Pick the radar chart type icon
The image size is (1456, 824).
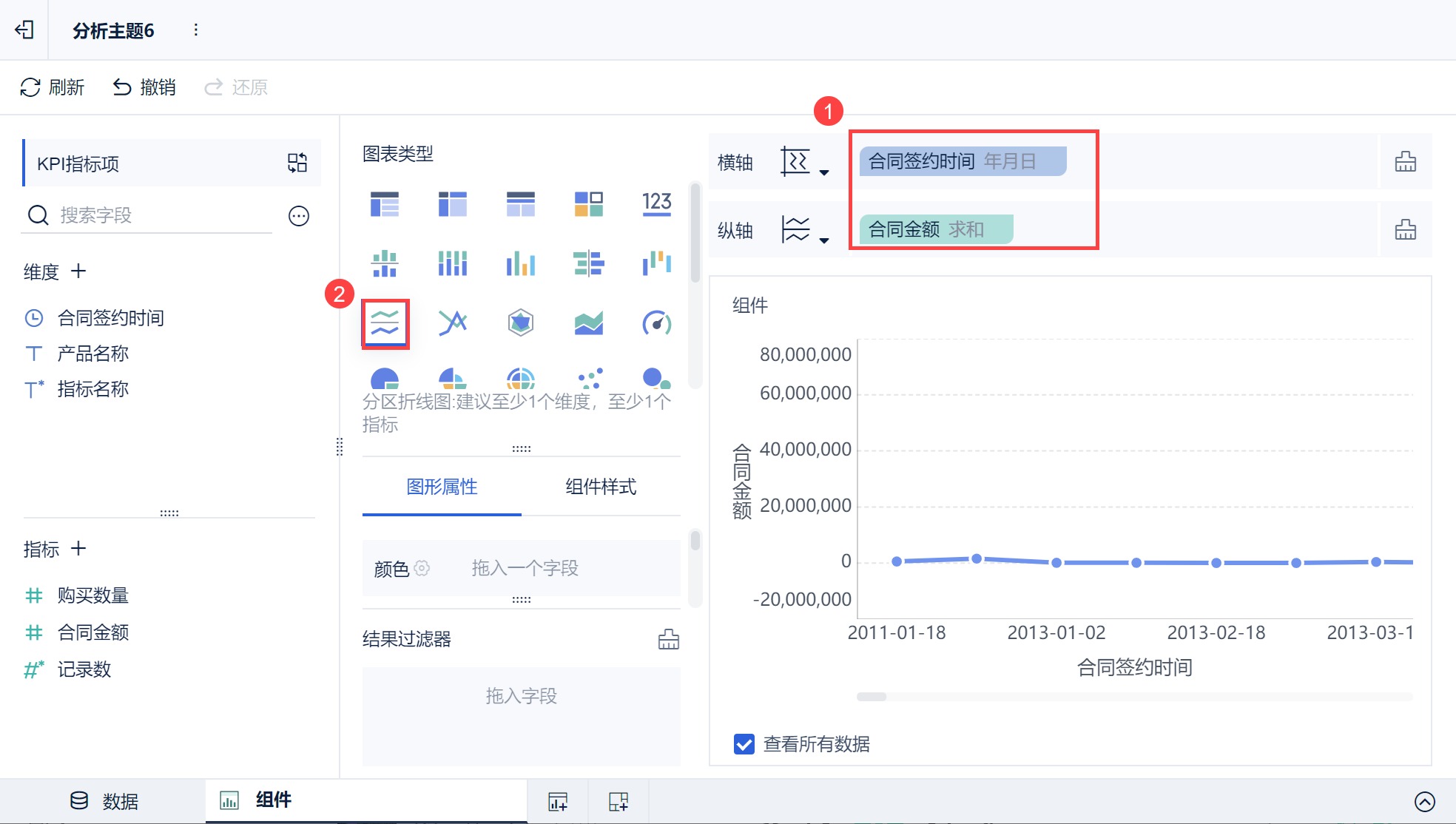(x=521, y=323)
